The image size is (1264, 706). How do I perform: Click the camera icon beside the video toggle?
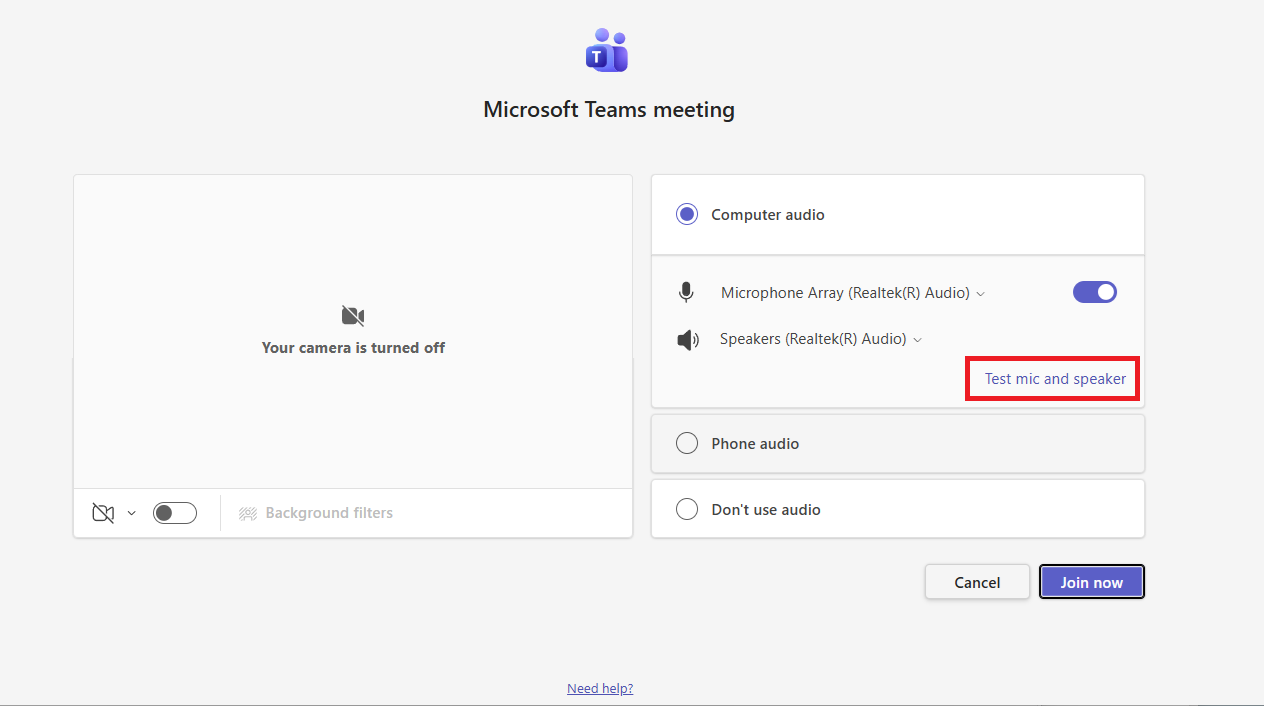(x=103, y=513)
